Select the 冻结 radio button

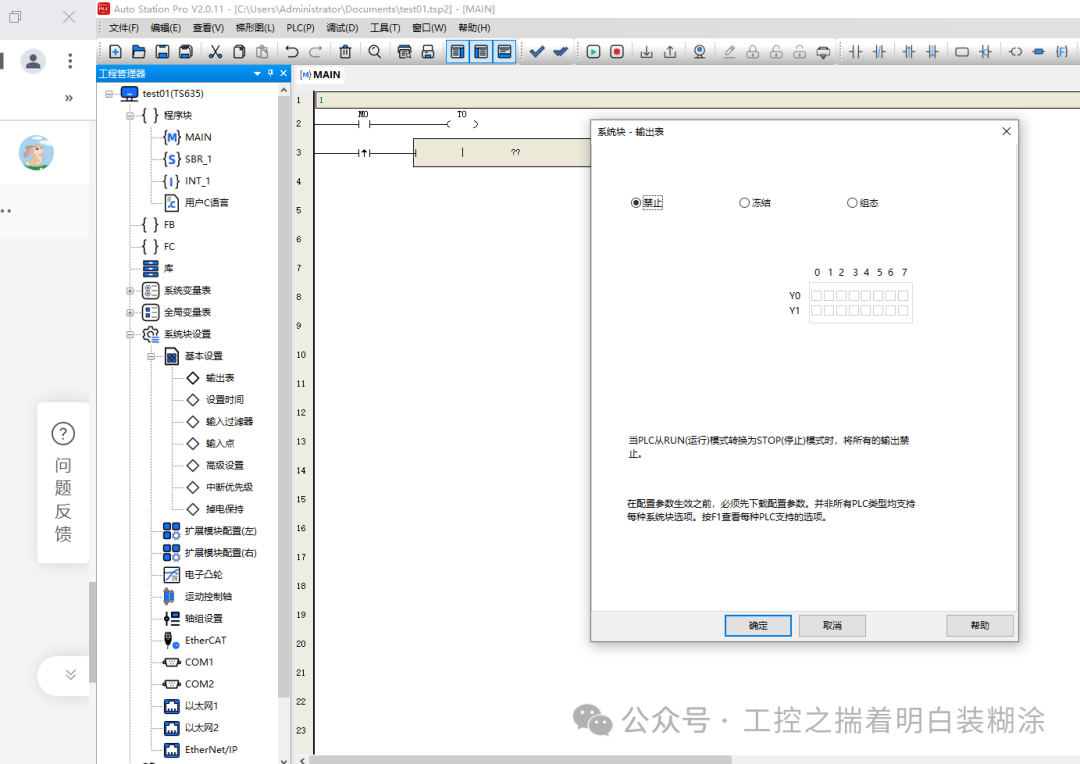744,203
